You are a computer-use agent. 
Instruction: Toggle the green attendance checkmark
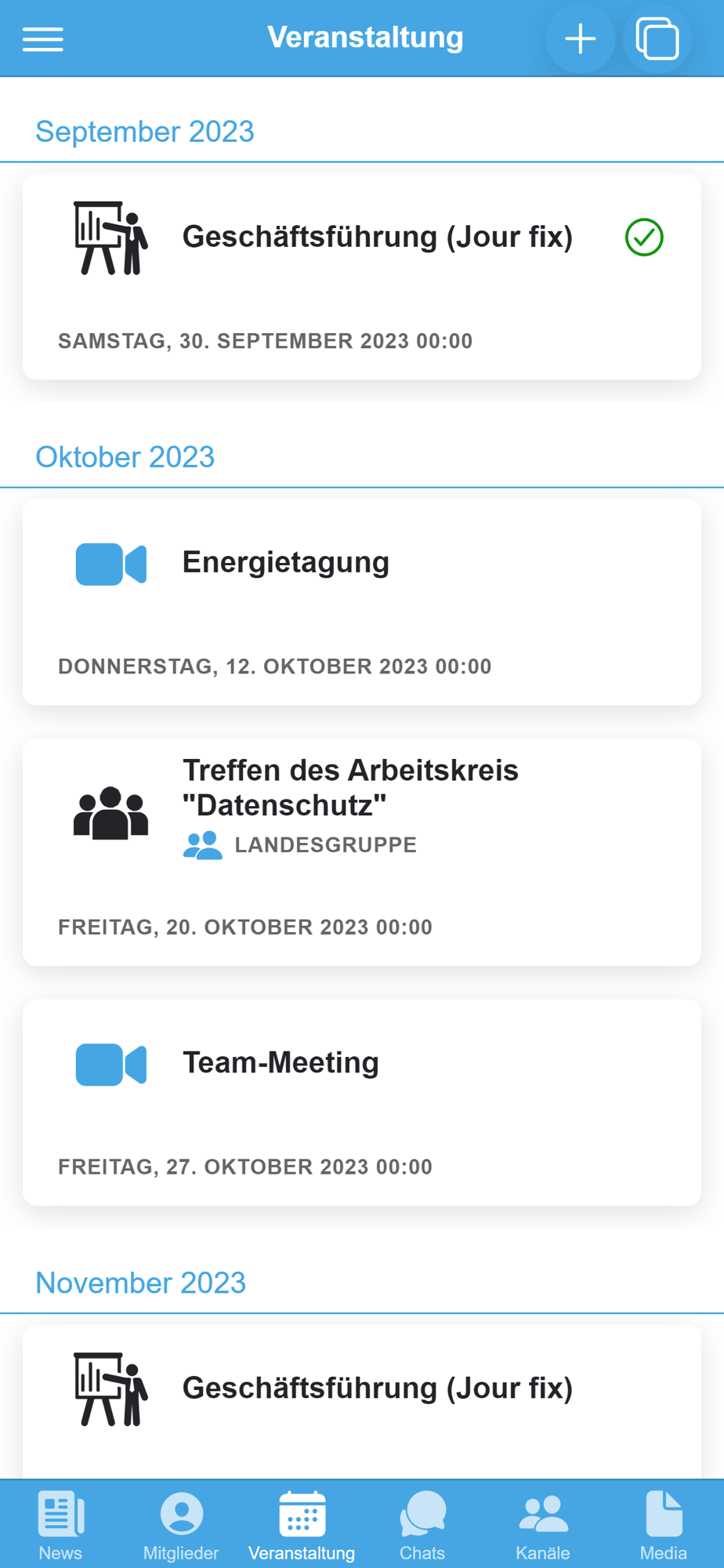pos(644,238)
